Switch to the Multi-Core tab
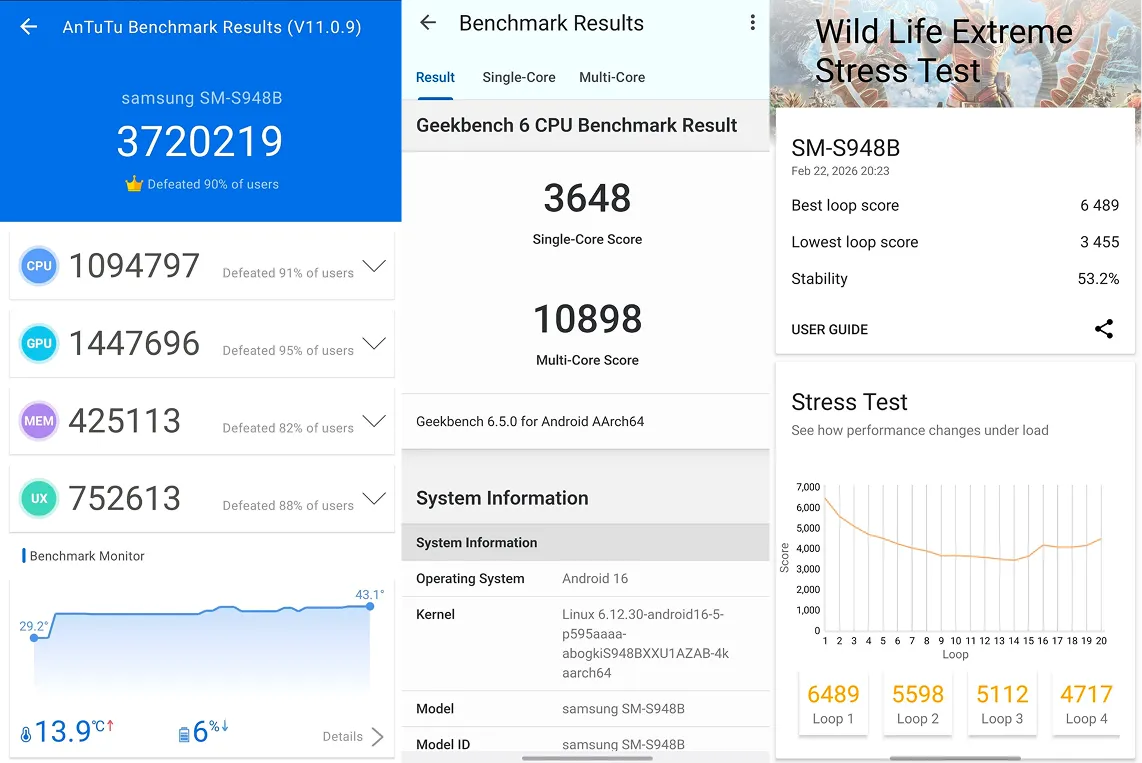 612,77
